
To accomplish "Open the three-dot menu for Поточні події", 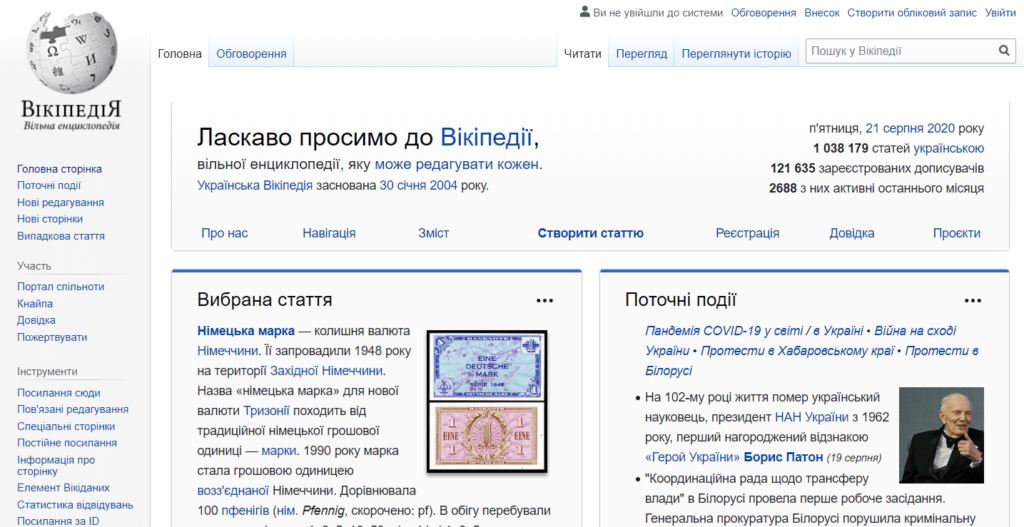I will (972, 300).
